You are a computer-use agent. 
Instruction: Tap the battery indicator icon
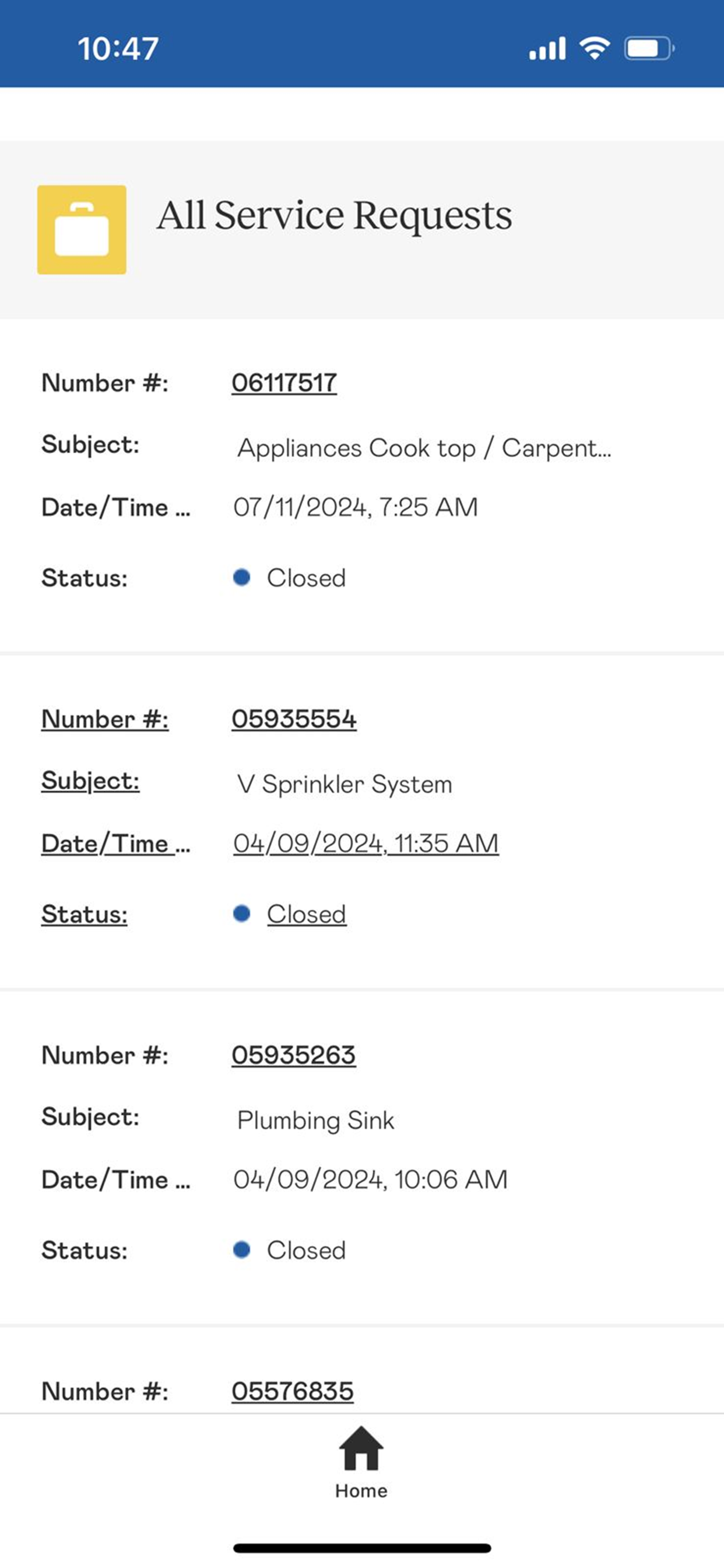(649, 48)
